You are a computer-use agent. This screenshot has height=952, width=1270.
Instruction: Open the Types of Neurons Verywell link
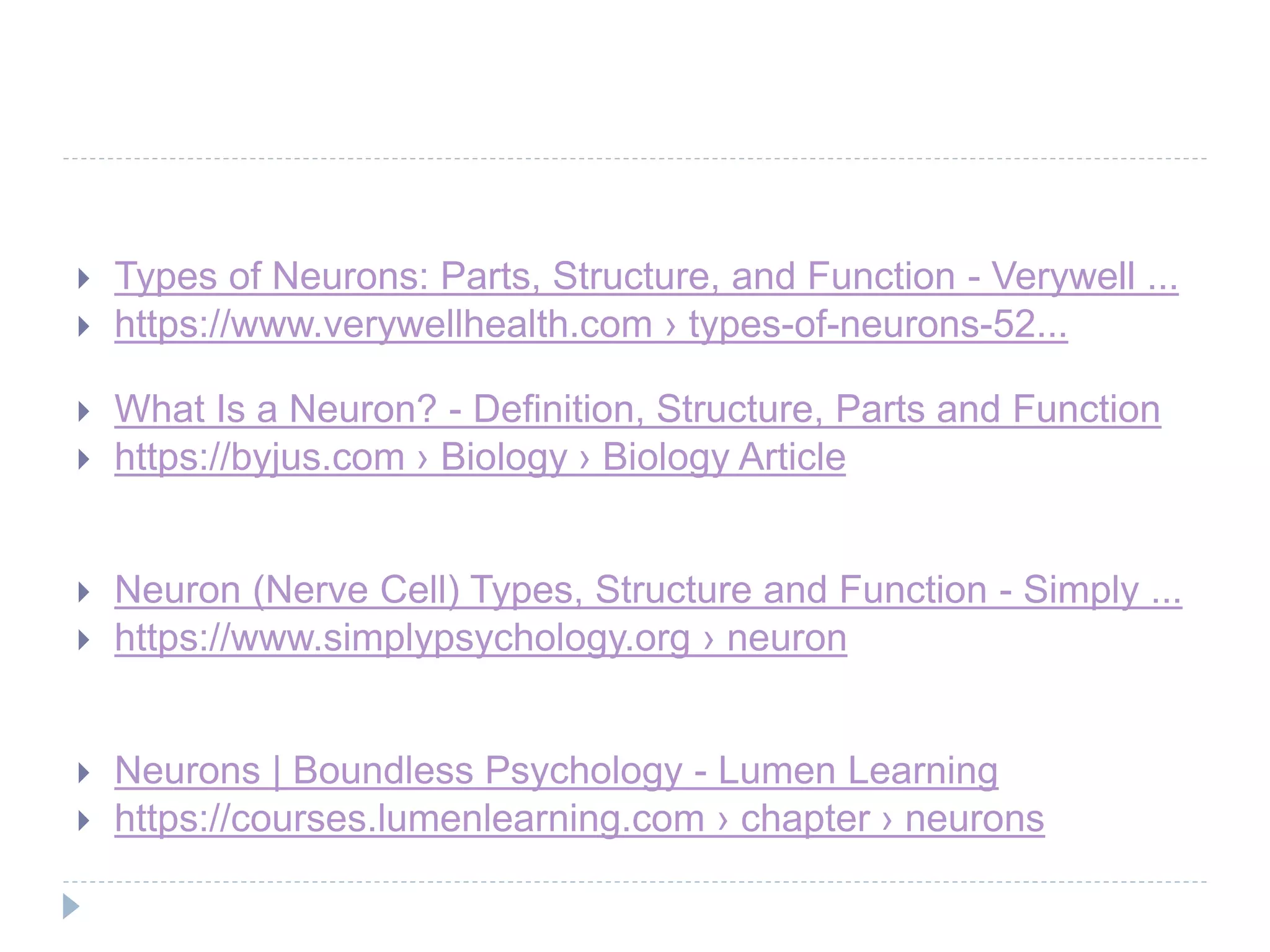(x=646, y=276)
